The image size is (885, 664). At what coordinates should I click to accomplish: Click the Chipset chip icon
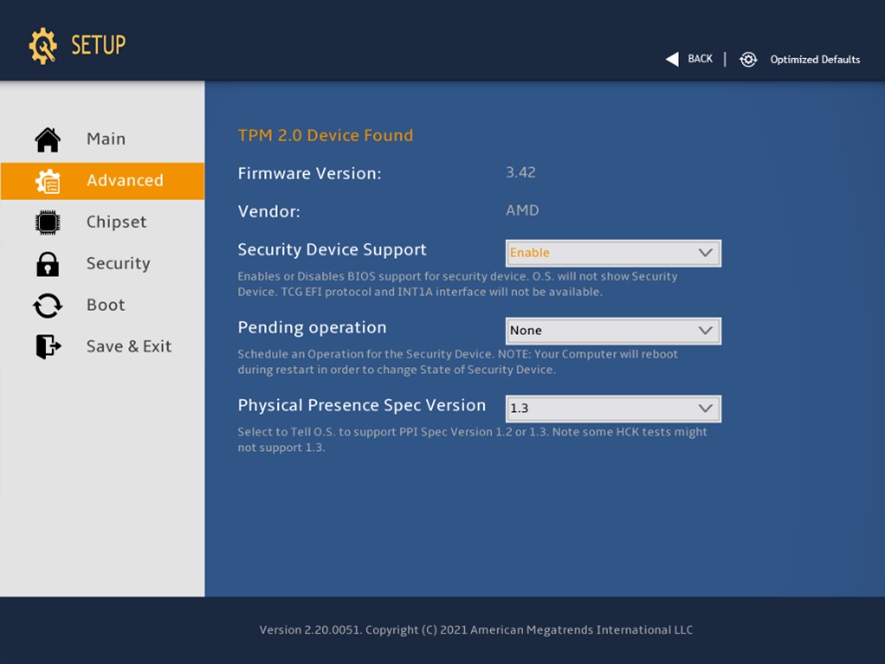tap(47, 222)
